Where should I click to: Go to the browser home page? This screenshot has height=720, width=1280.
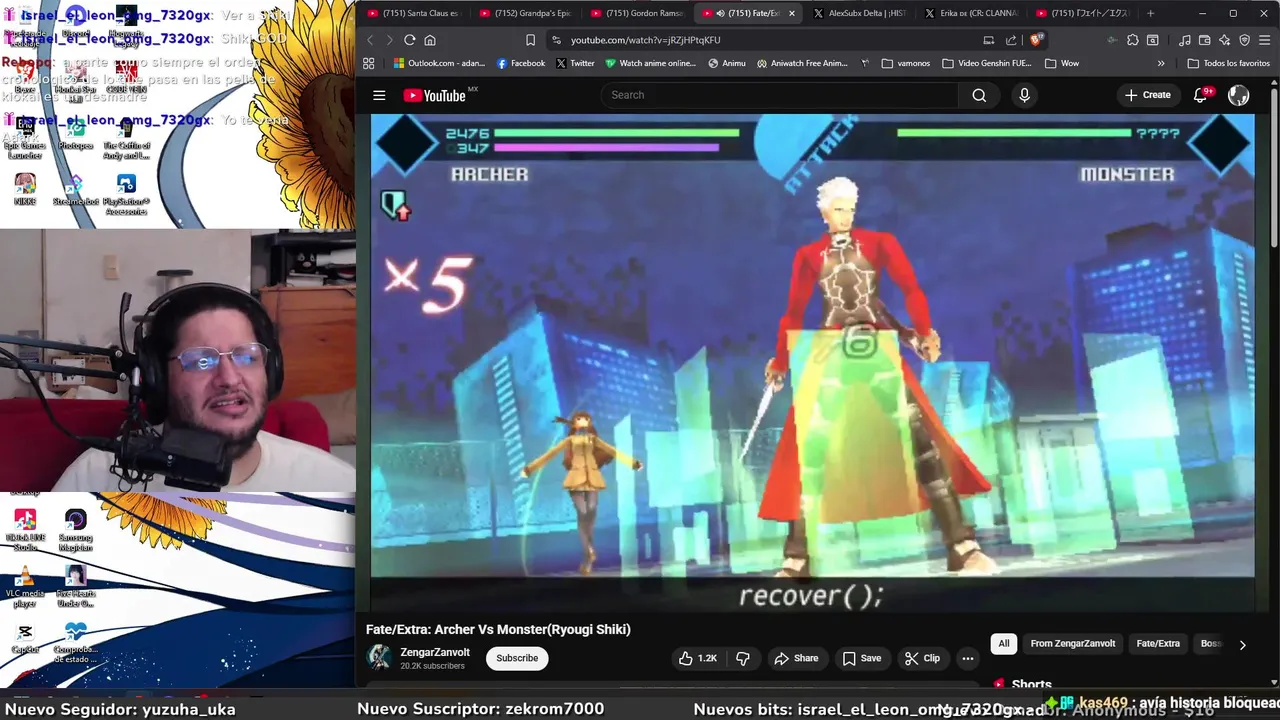(430, 40)
